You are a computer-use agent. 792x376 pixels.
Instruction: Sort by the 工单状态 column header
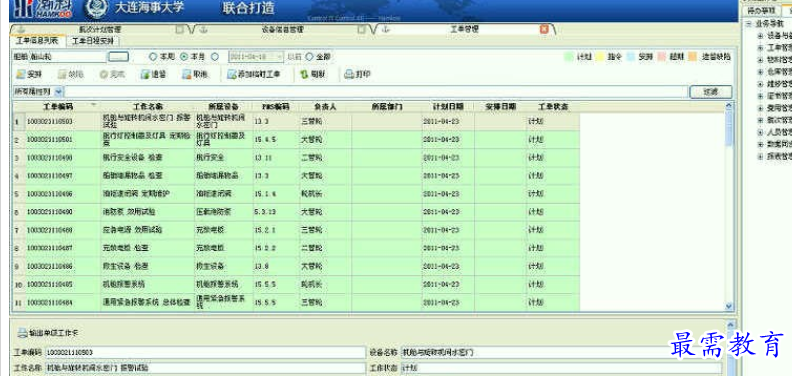pos(553,107)
